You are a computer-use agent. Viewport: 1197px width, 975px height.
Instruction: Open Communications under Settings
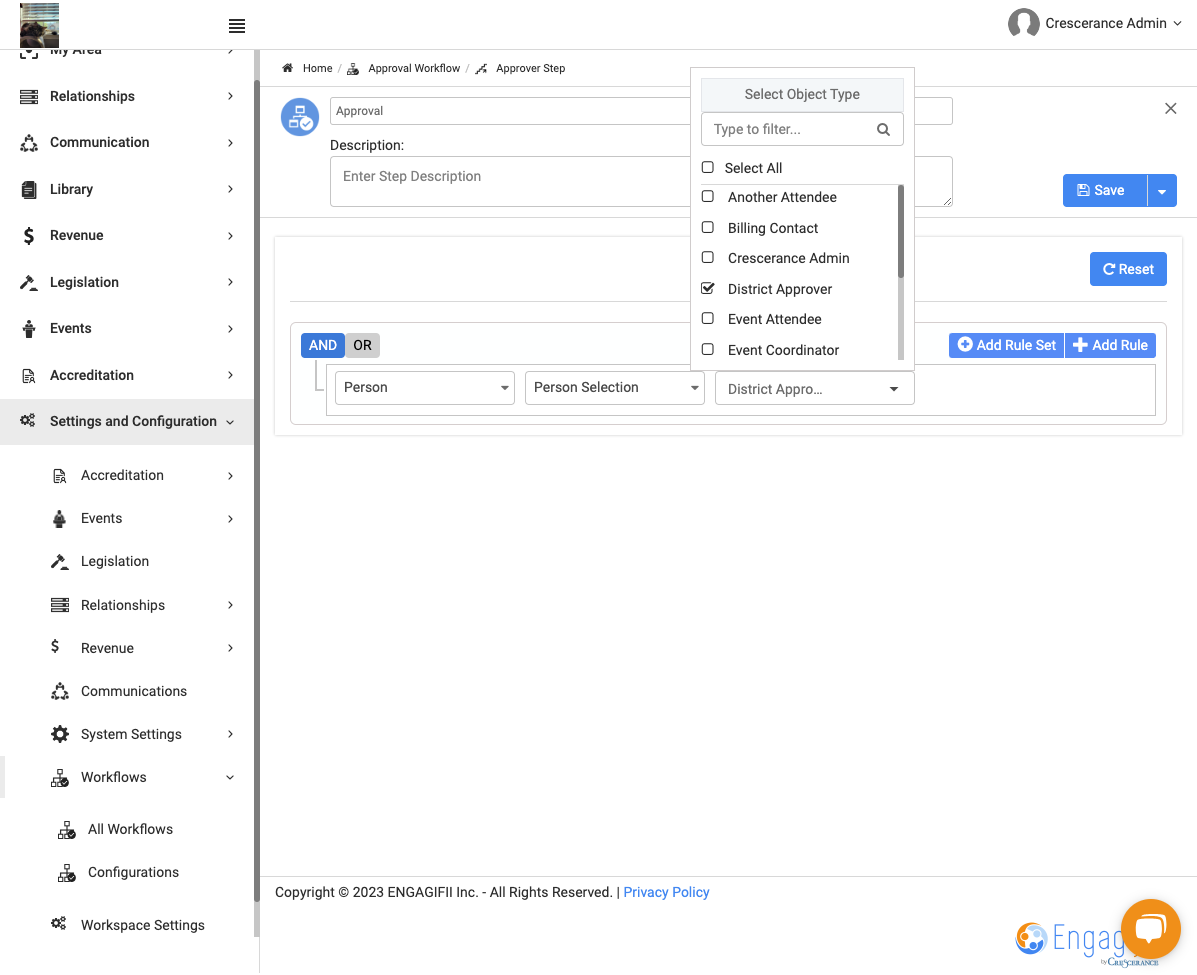pos(134,692)
